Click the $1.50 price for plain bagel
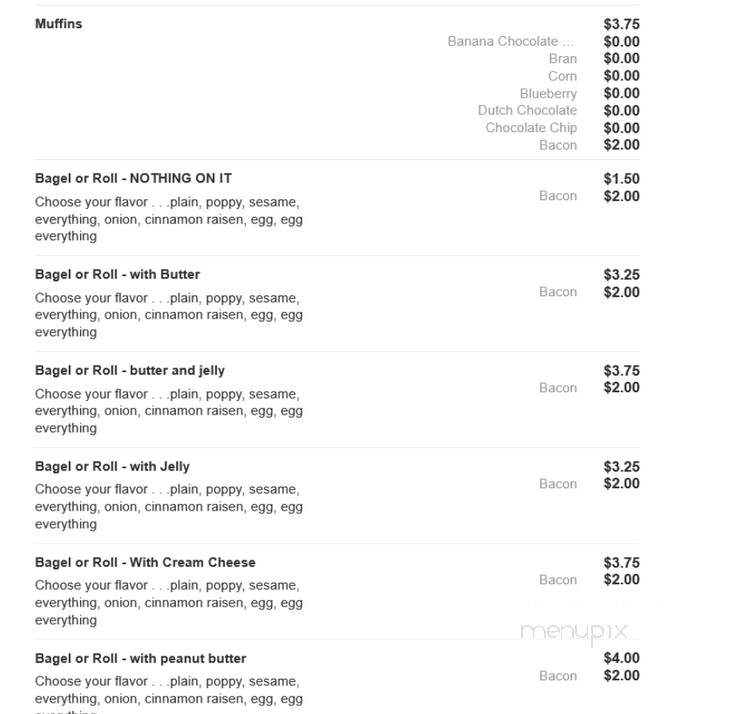The width and height of the screenshot is (753, 714). click(621, 179)
